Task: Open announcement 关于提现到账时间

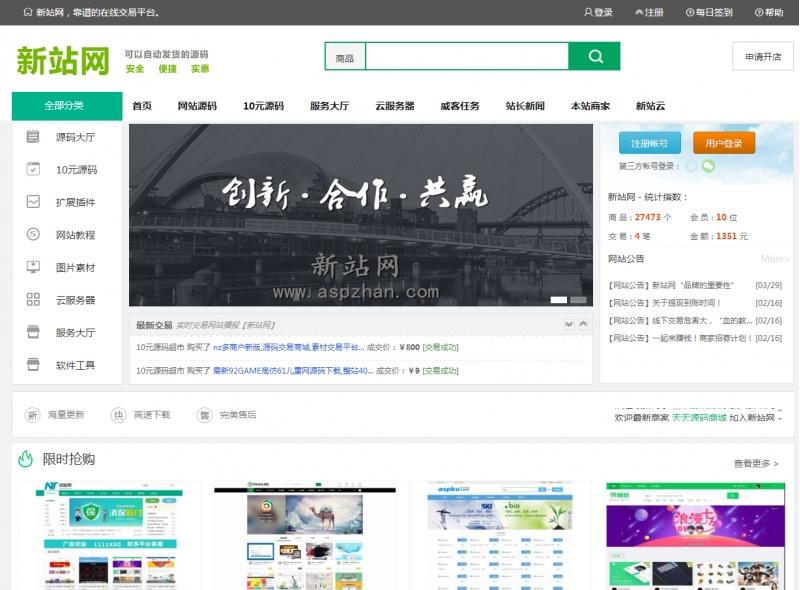Action: tap(664, 303)
